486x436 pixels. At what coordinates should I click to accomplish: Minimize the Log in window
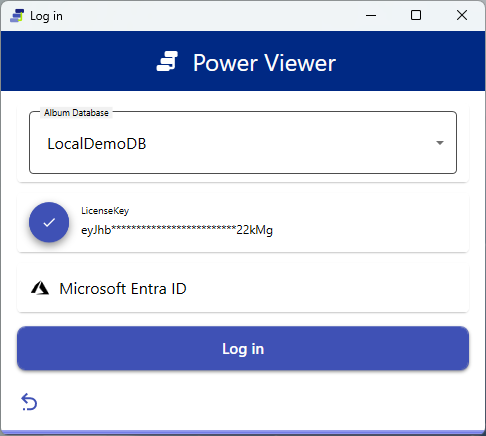click(x=371, y=15)
